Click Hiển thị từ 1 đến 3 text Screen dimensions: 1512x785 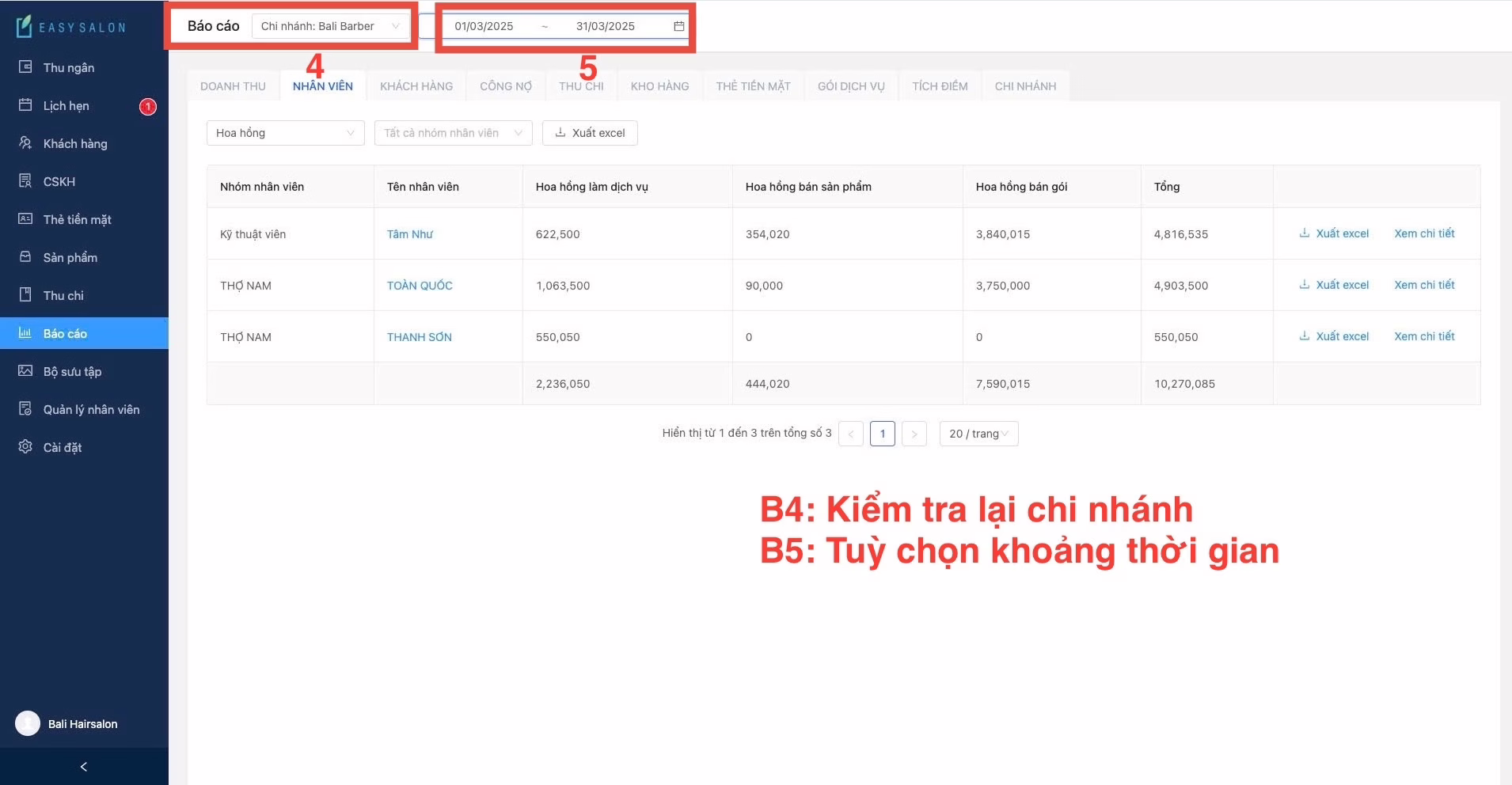(x=747, y=433)
